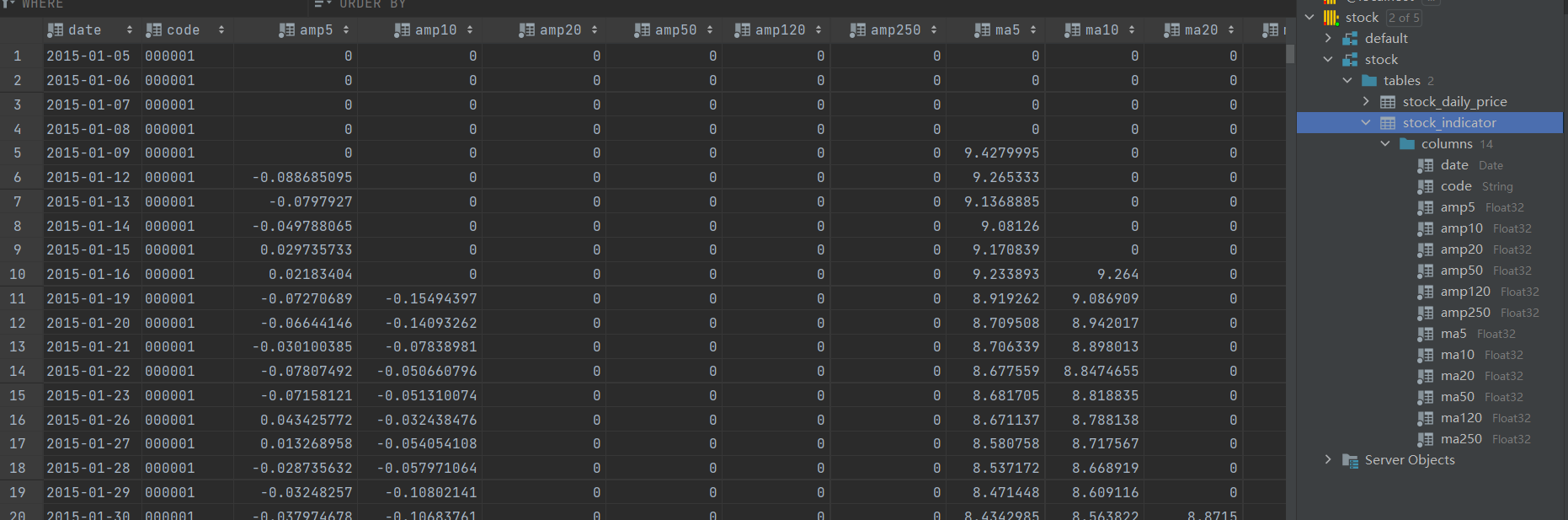
Task: Collapse the columns folder
Action: [x=1385, y=144]
